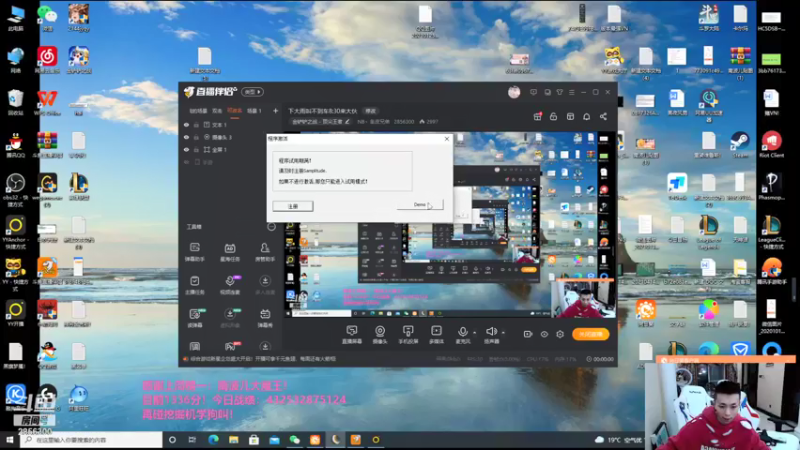This screenshot has width=800, height=450.
Task: Add a new scene with plus icon
Action: point(276,111)
